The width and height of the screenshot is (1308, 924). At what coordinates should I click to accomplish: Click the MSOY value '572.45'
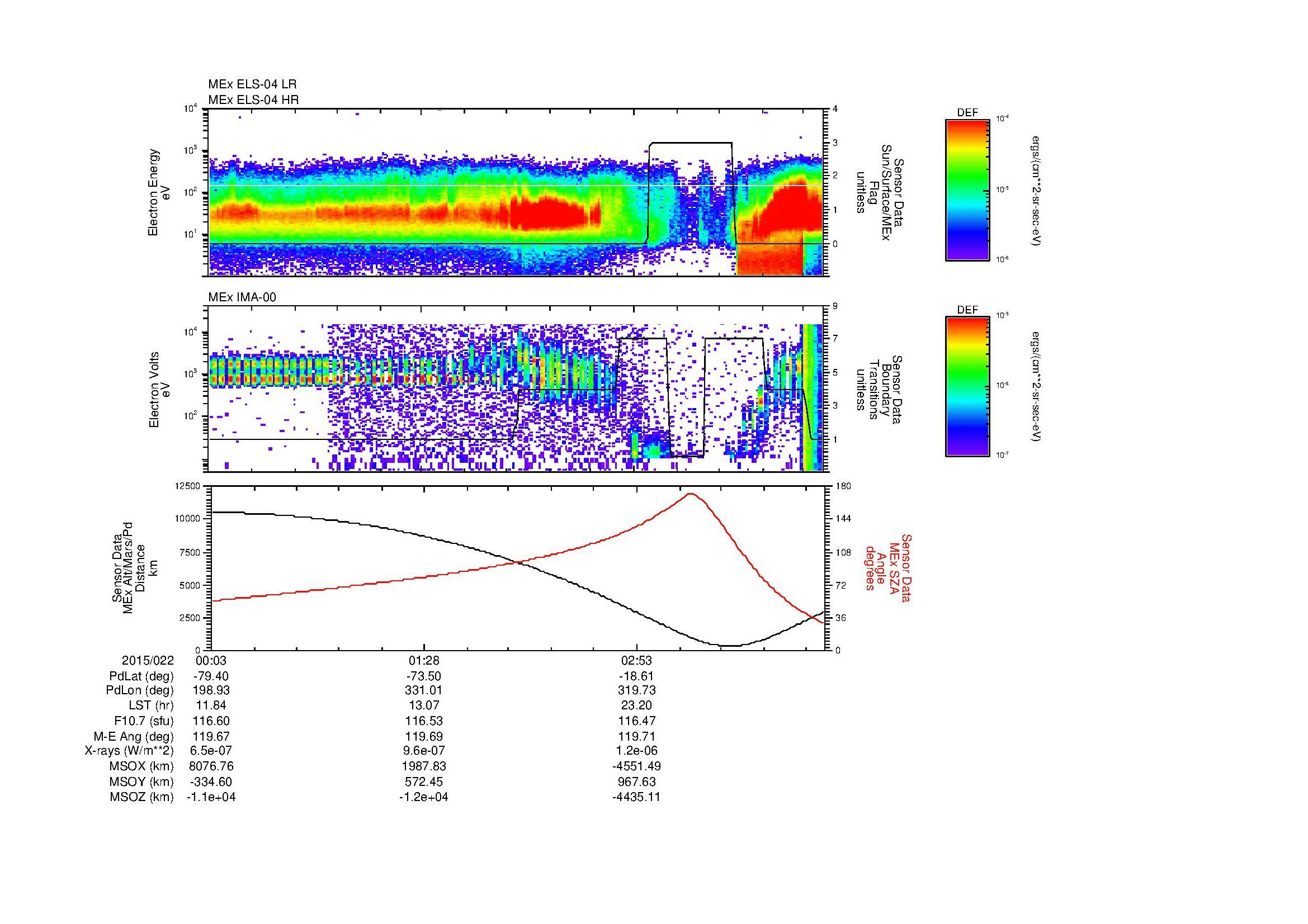(x=424, y=782)
